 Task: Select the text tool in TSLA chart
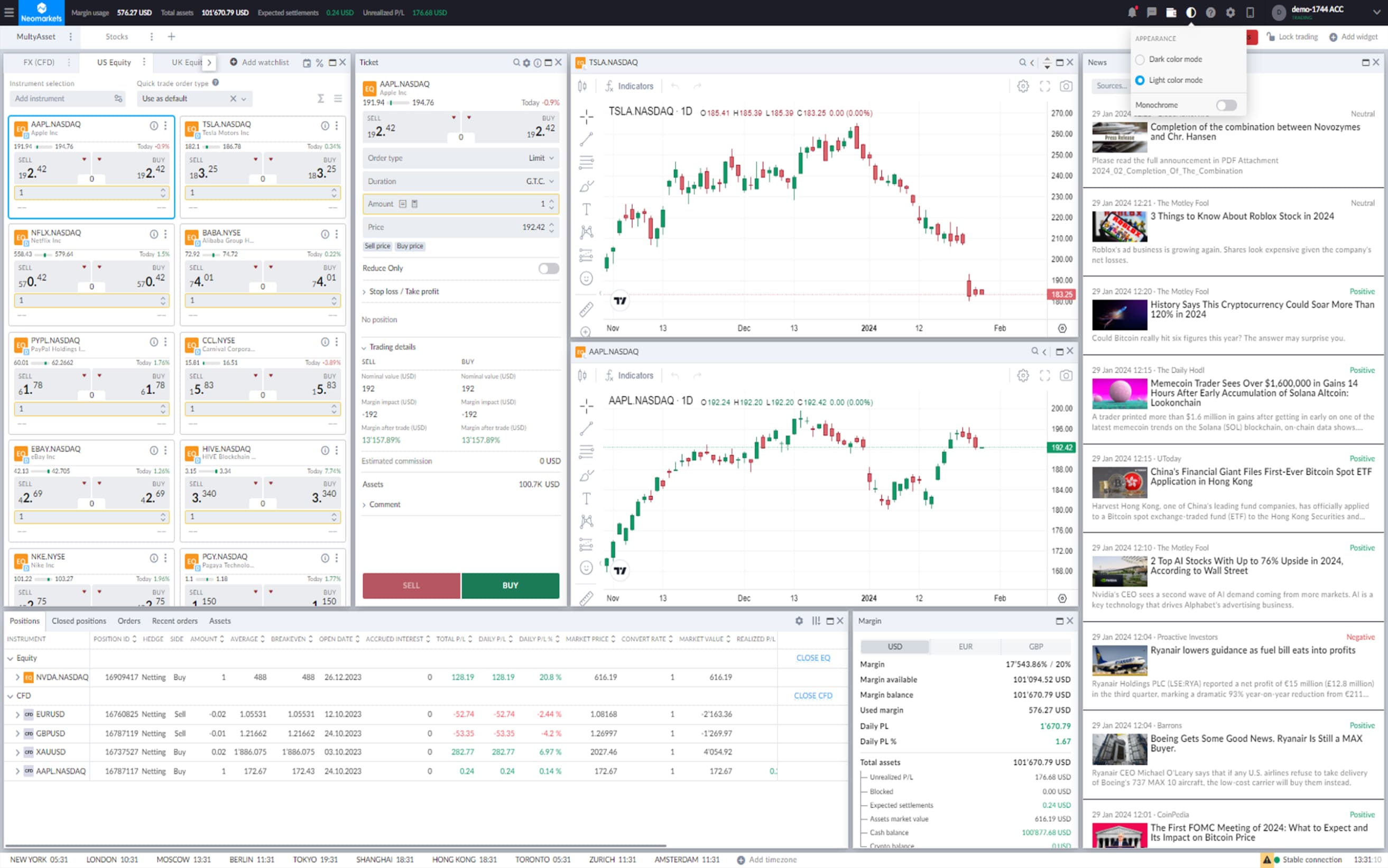pyautogui.click(x=586, y=209)
